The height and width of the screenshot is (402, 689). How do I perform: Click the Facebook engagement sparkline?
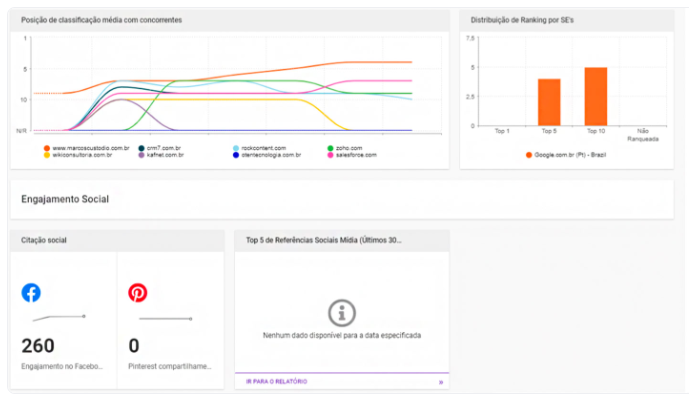pyautogui.click(x=59, y=318)
